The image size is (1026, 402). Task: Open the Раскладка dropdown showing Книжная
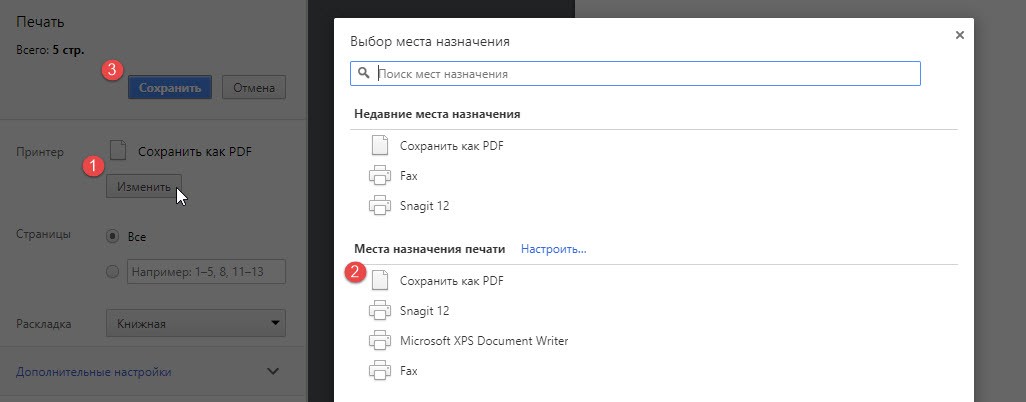pyautogui.click(x=196, y=323)
